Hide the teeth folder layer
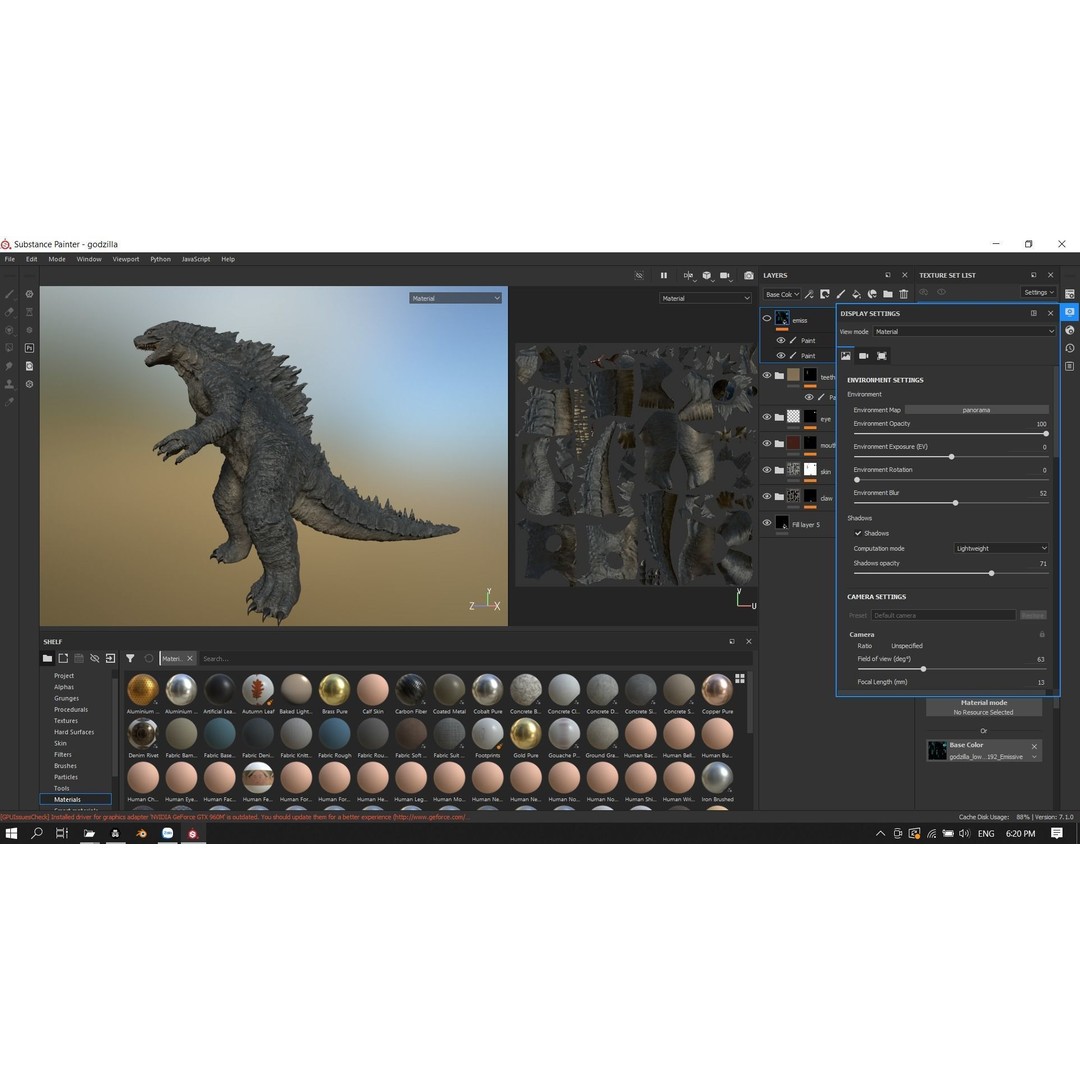This screenshot has width=1080, height=1080. pyautogui.click(x=767, y=376)
